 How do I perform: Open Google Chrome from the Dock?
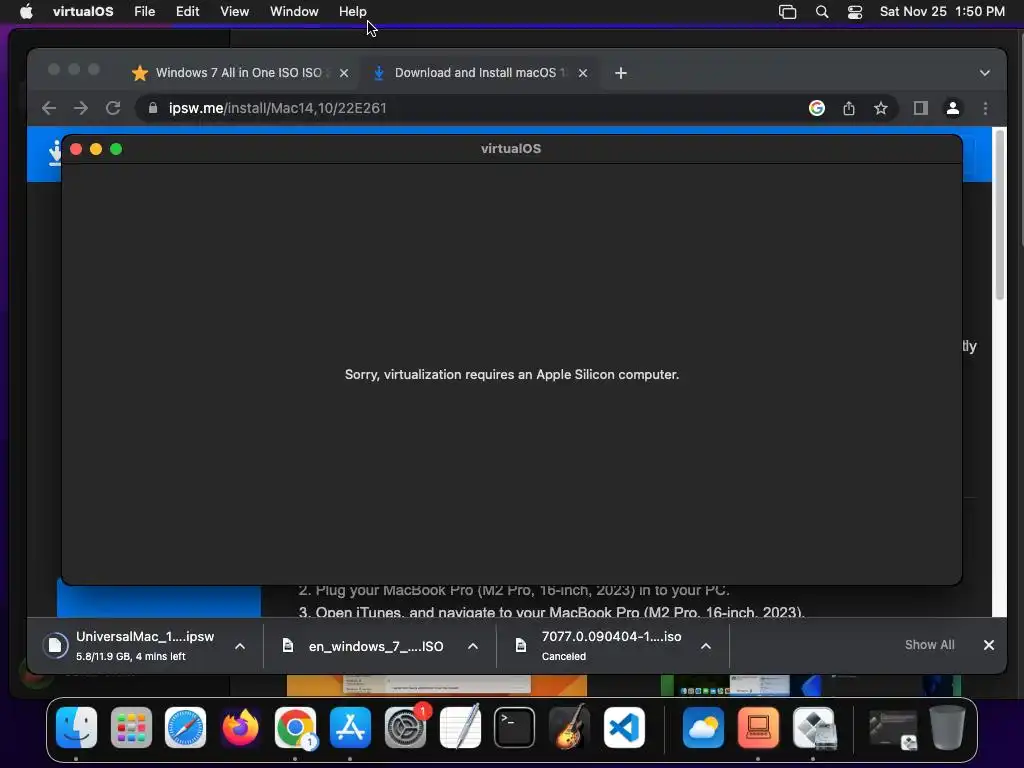(x=295, y=728)
